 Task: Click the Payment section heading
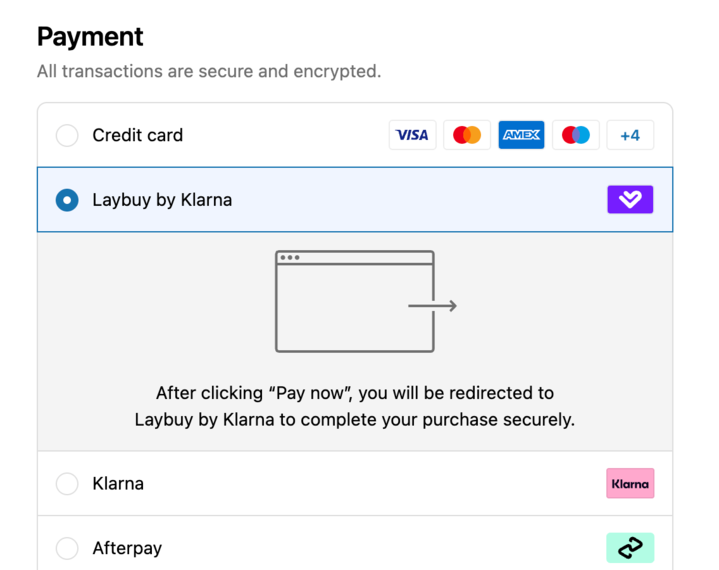point(90,37)
